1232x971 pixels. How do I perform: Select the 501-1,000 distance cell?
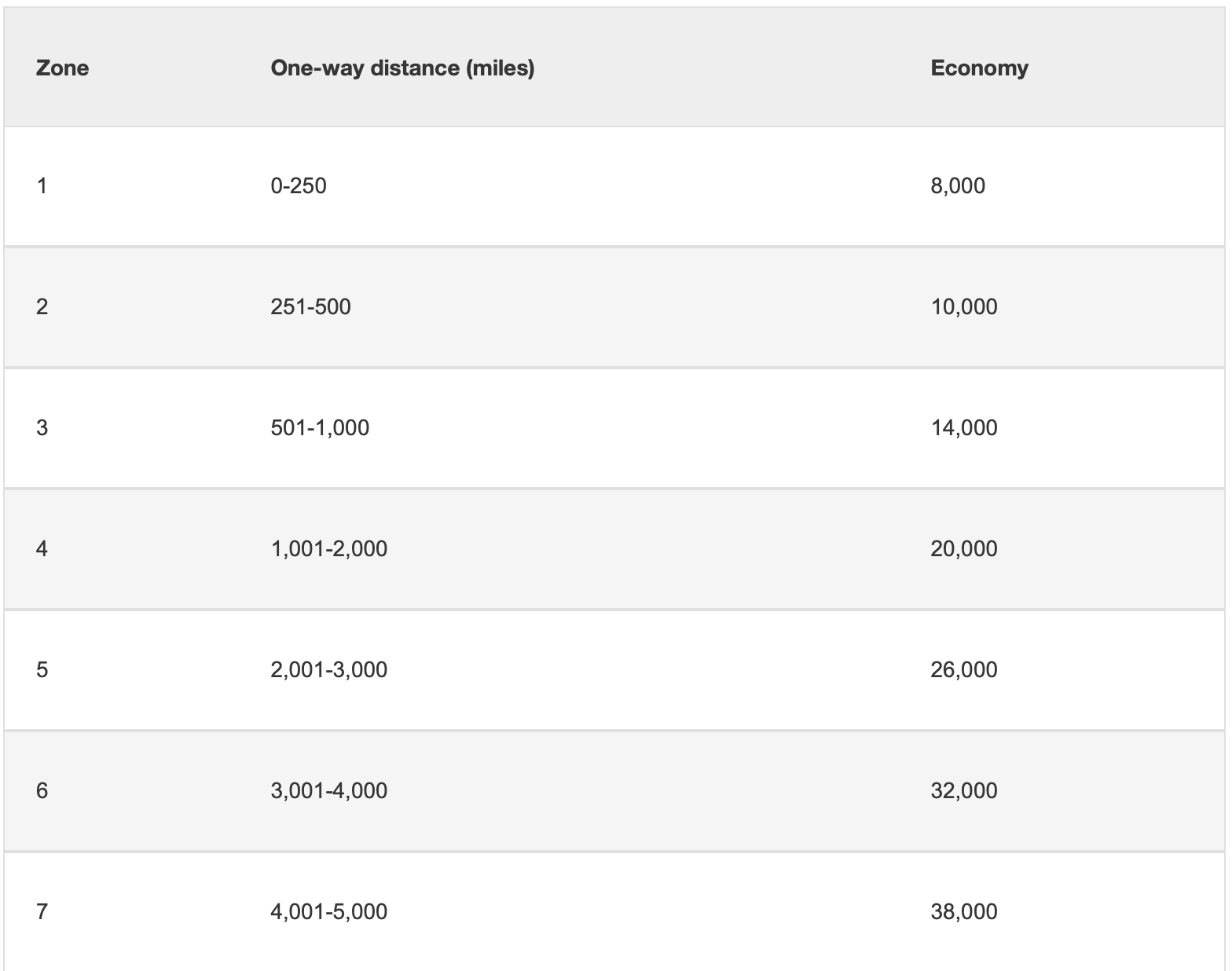coord(320,428)
